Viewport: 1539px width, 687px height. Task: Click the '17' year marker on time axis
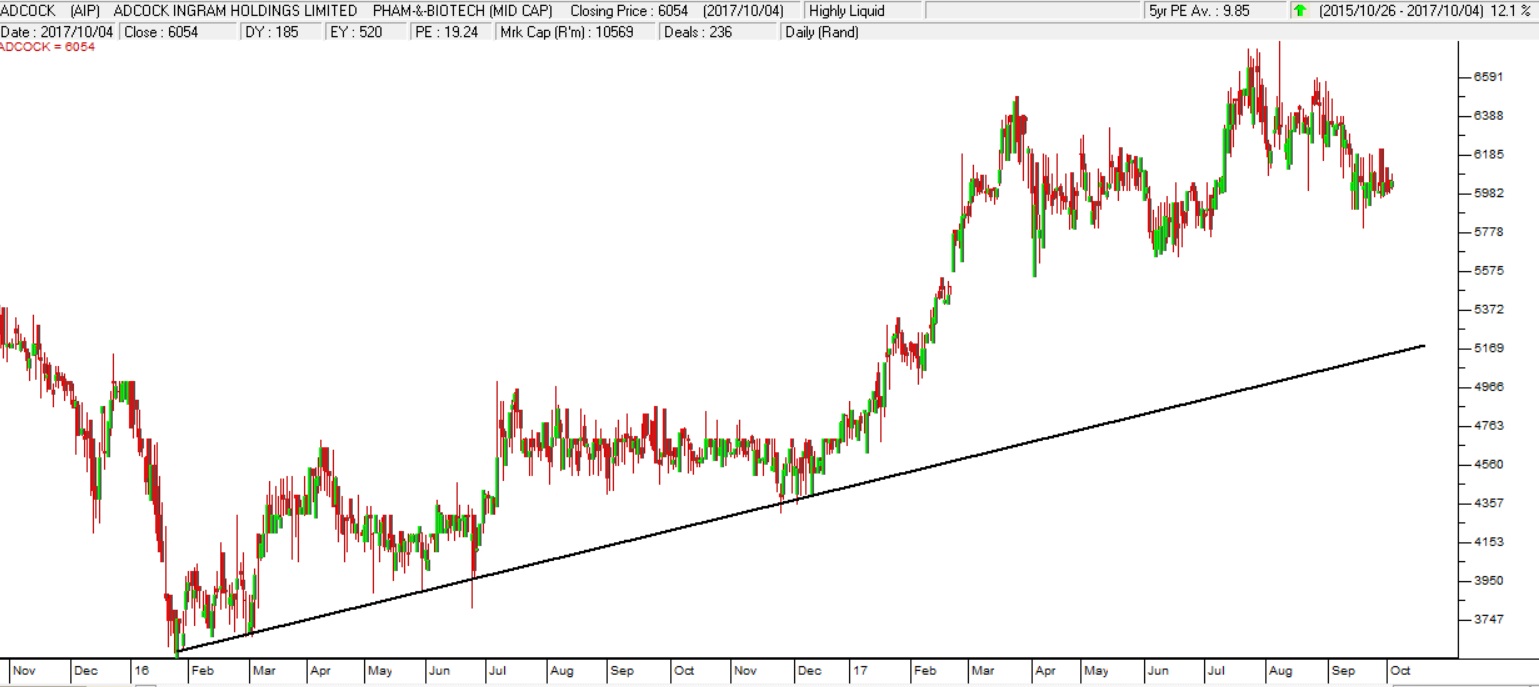click(x=859, y=671)
